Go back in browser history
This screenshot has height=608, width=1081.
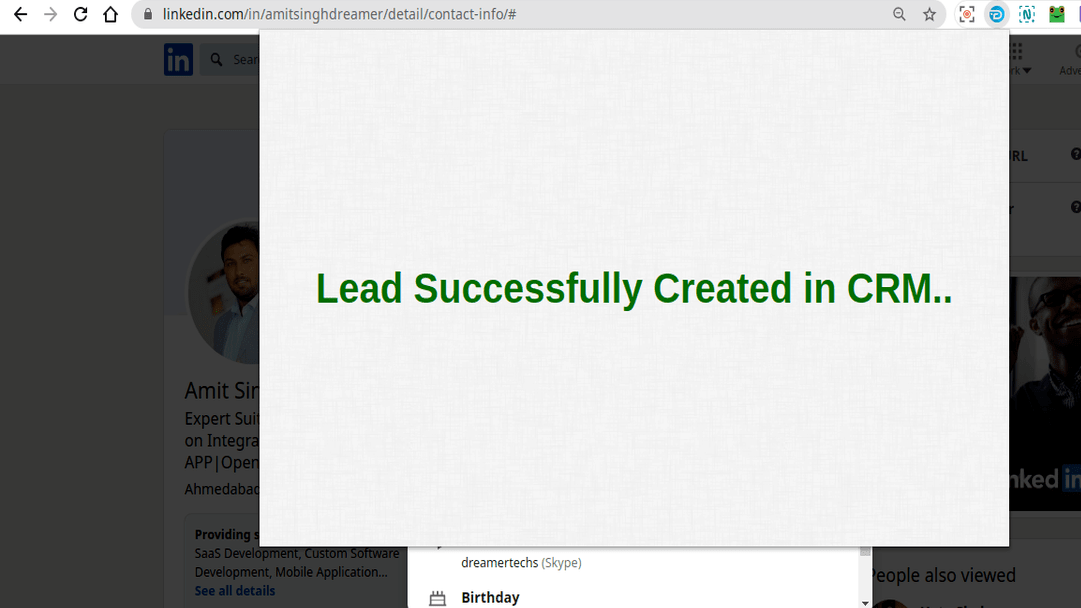(x=21, y=14)
